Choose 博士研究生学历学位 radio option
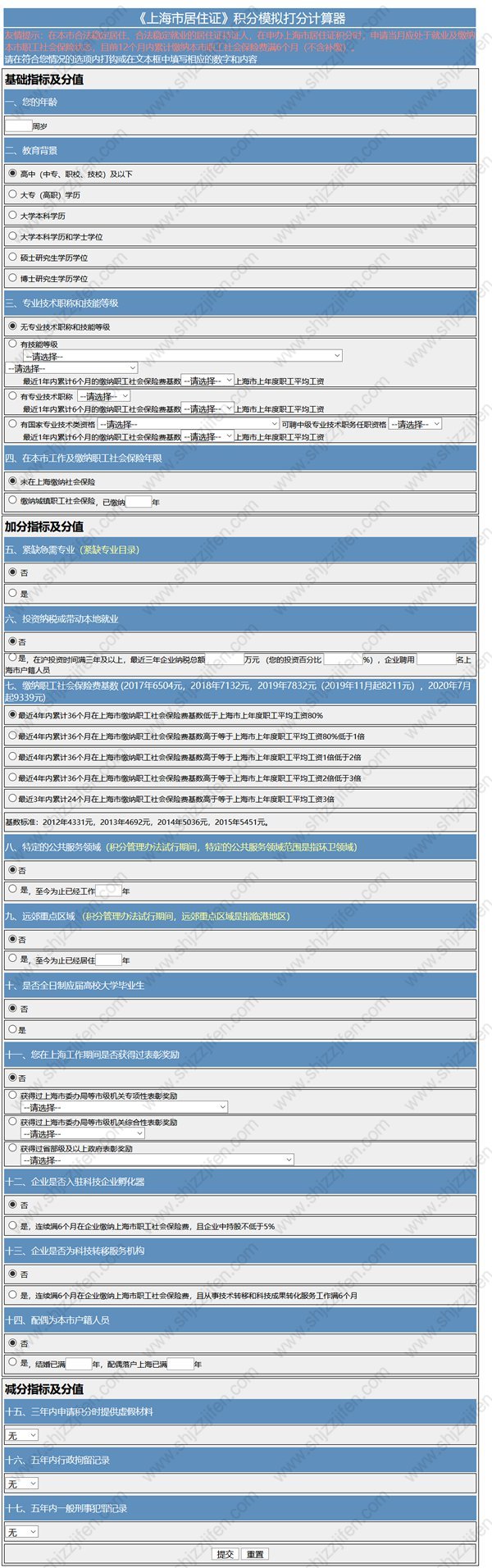 click(12, 278)
